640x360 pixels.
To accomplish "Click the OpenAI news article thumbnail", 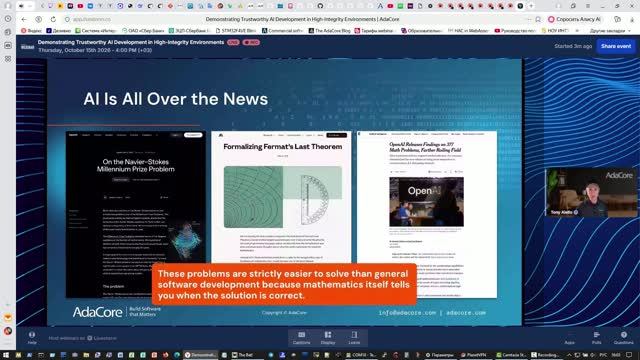I will click(427, 214).
